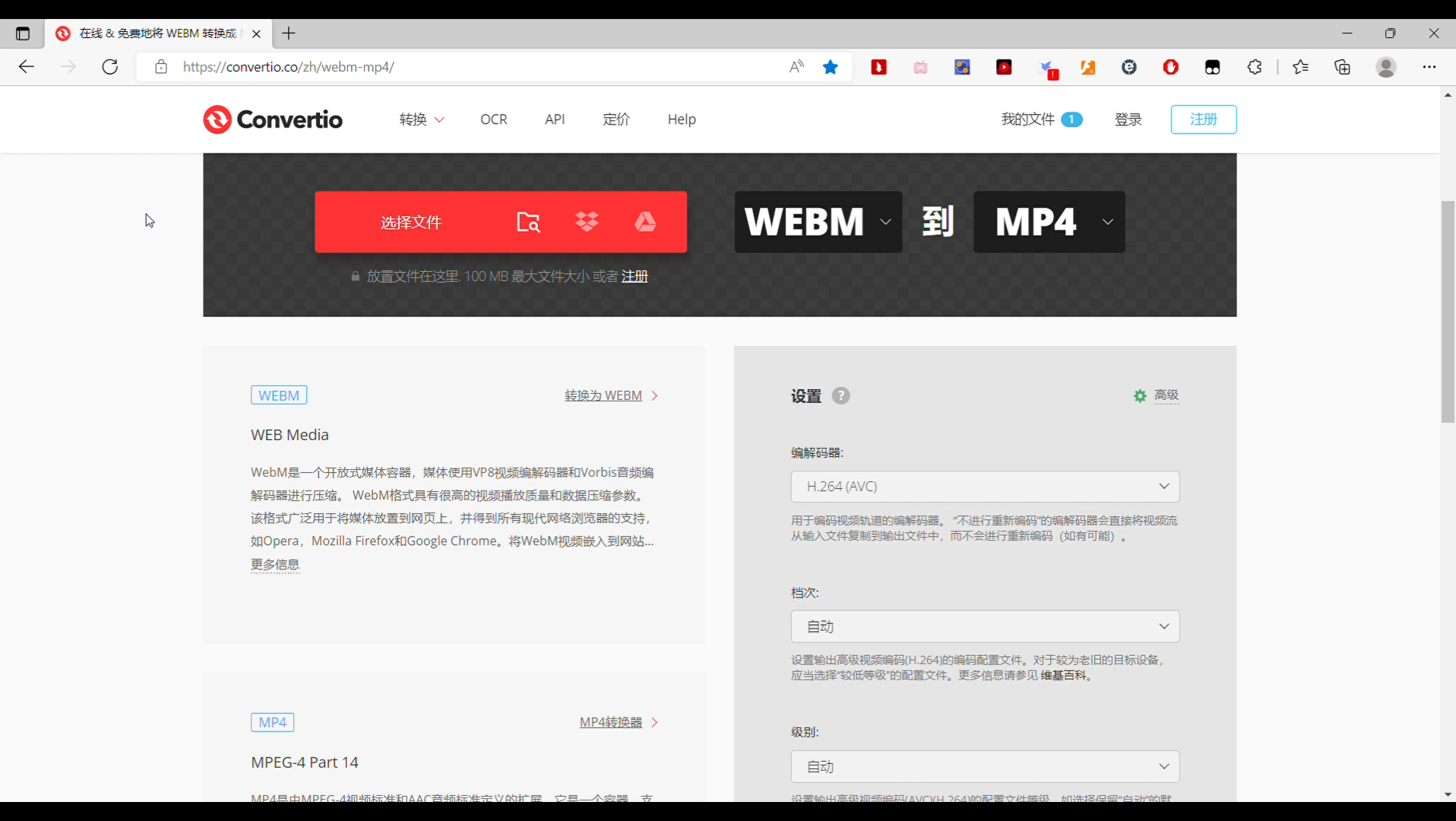
Task: Open the 转换 navigation menu
Action: coord(420,119)
